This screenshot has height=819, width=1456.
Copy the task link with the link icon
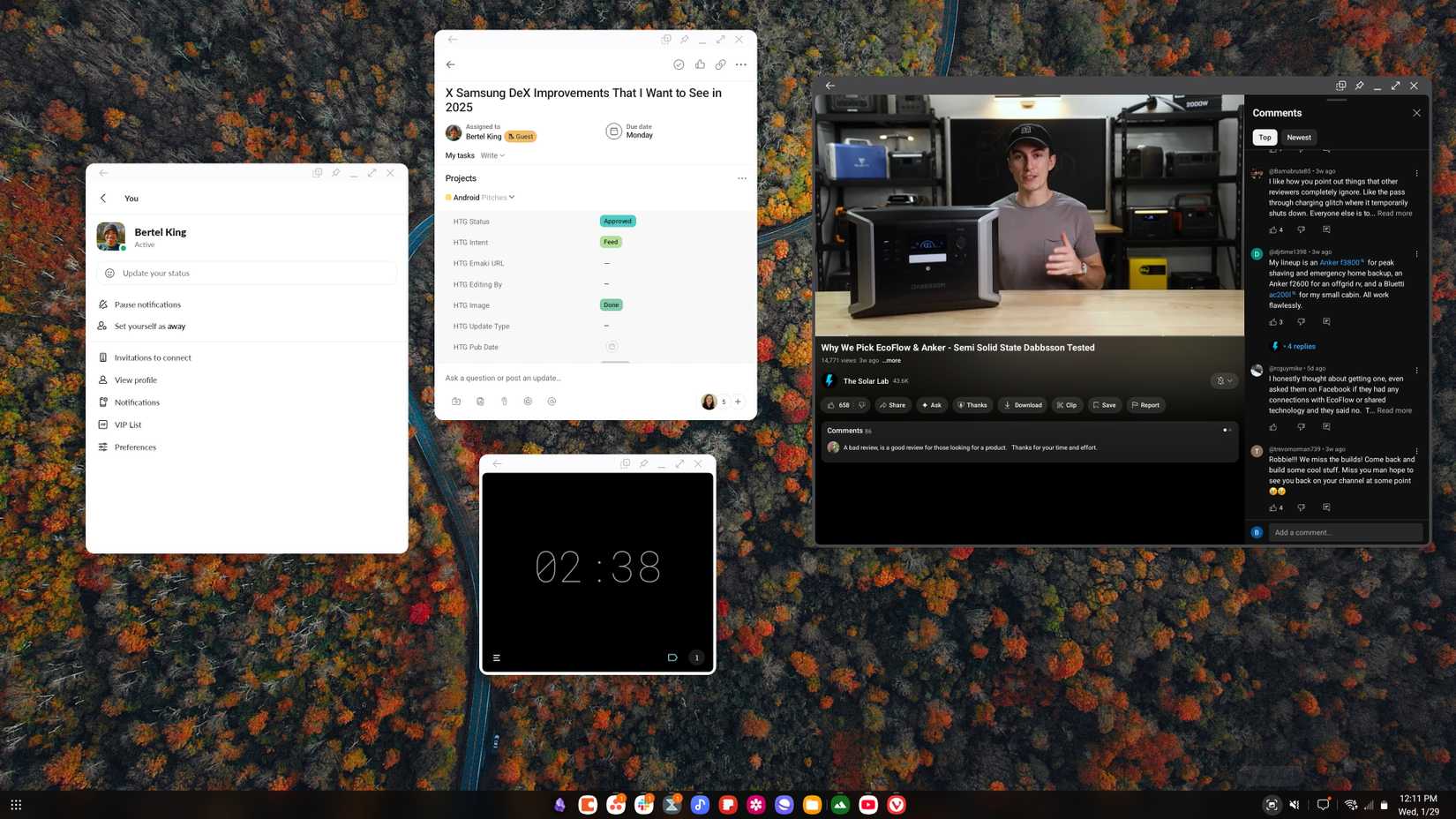pos(720,64)
